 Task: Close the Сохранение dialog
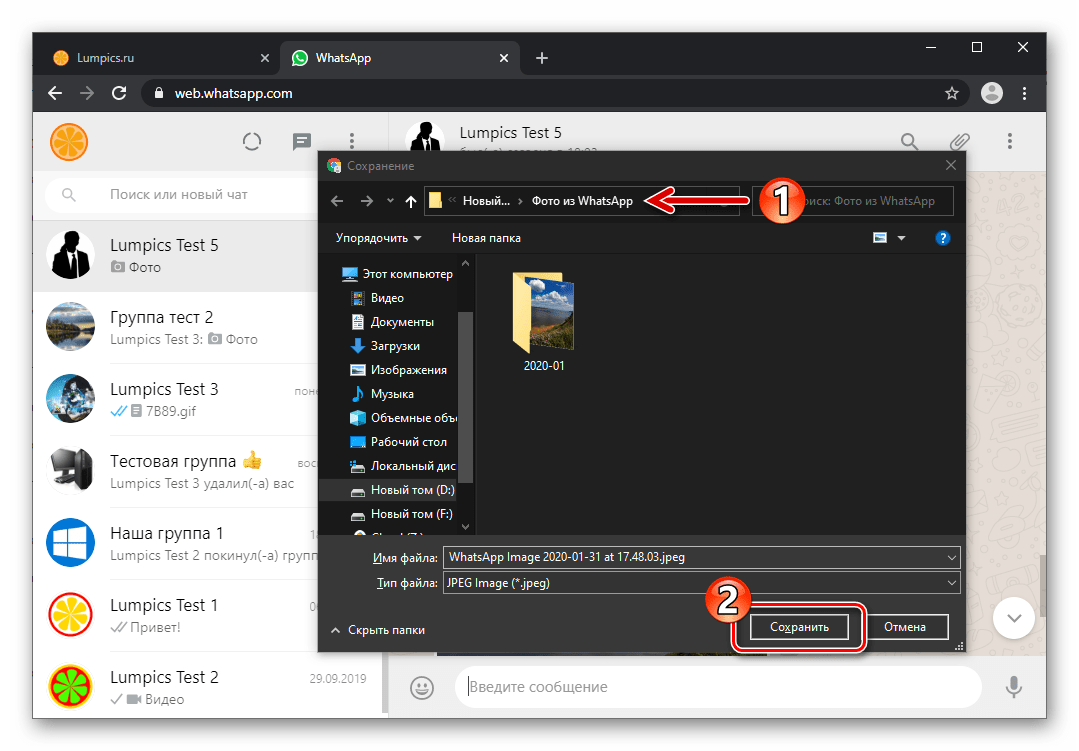click(x=950, y=165)
